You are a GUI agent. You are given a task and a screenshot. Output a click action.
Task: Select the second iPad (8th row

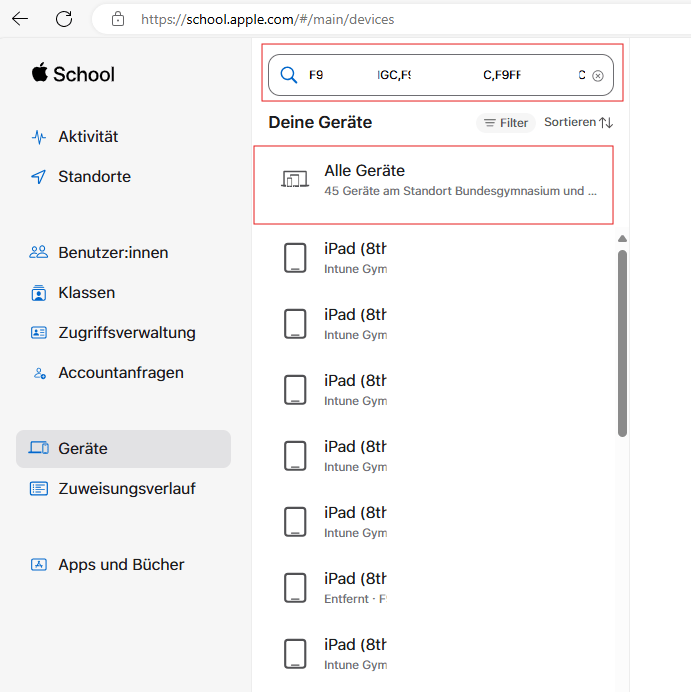tap(435, 324)
